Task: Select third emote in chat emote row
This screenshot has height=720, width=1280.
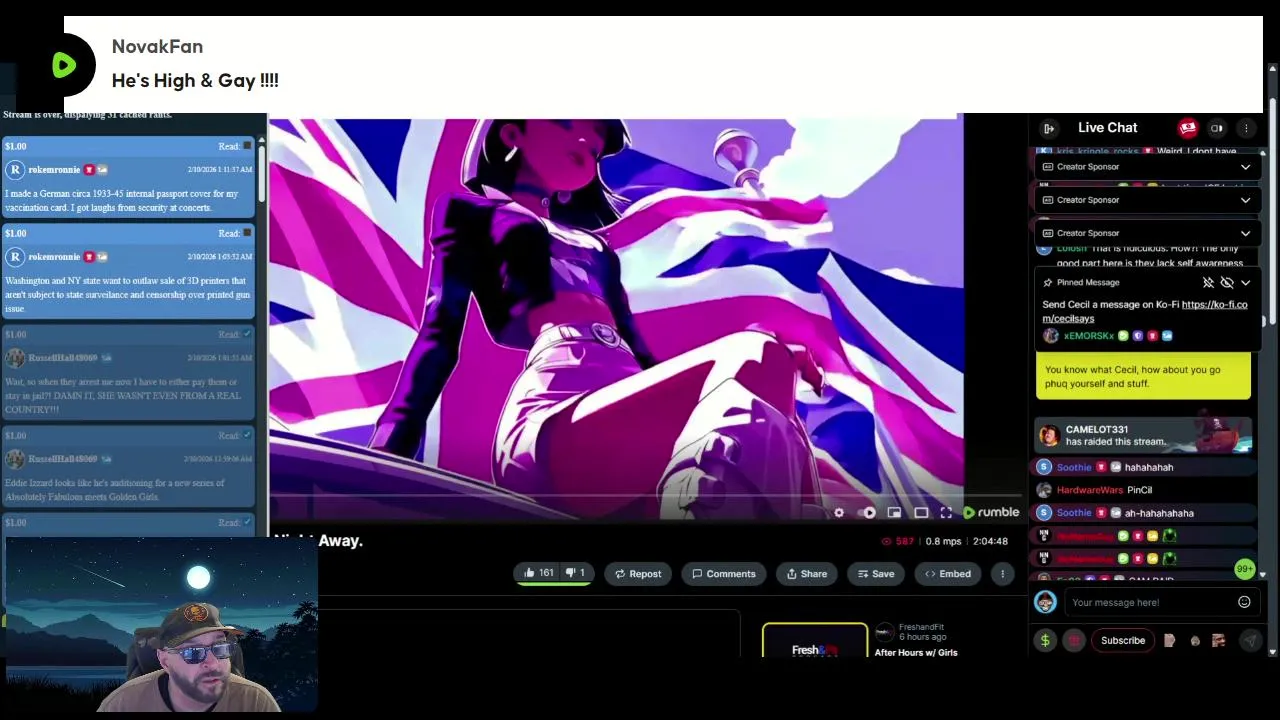Action: (x=1219, y=641)
